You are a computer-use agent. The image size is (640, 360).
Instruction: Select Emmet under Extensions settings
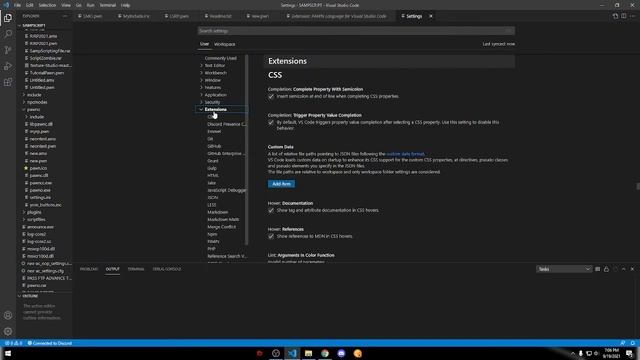(214, 131)
